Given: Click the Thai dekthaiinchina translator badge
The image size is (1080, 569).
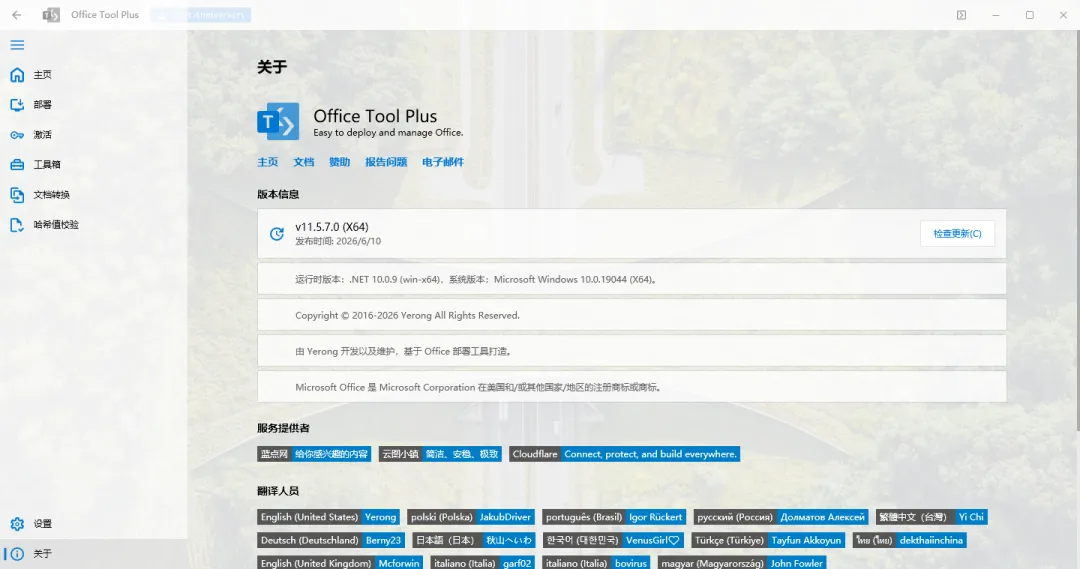Looking at the screenshot, I should [x=910, y=540].
